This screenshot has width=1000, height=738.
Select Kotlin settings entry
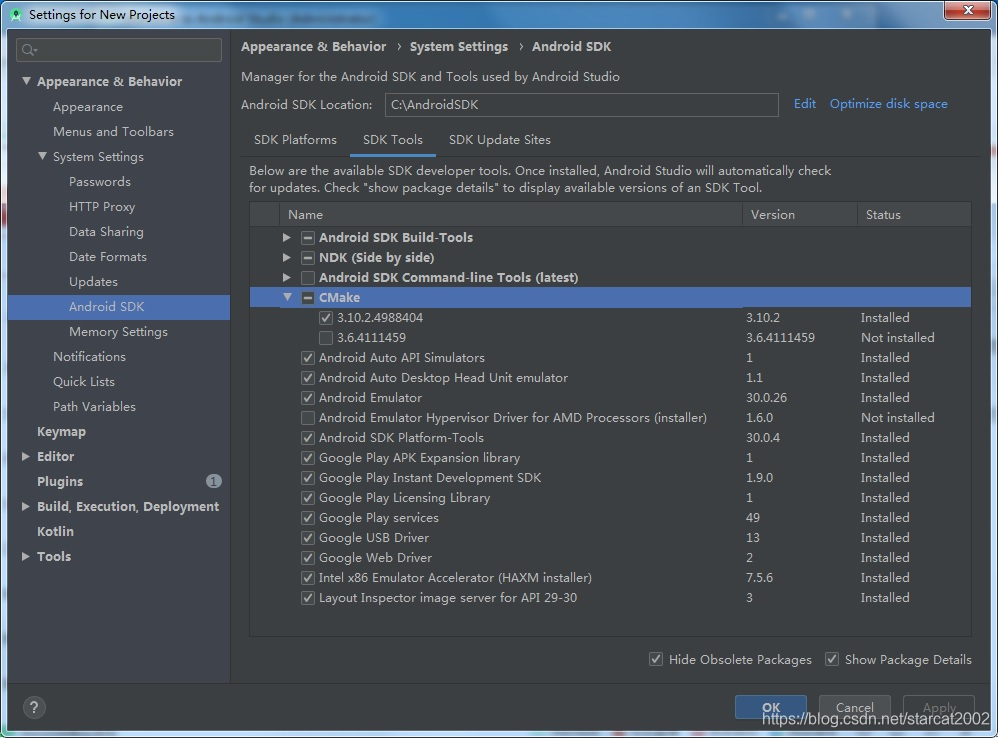55,531
